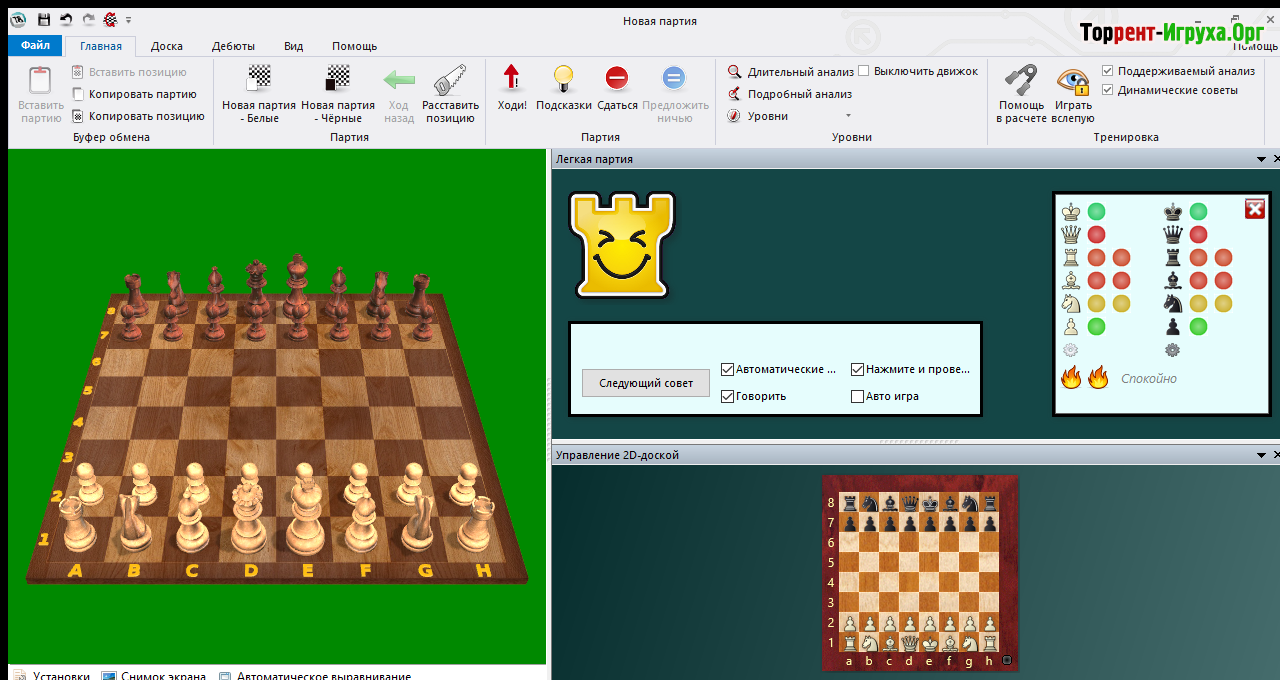This screenshot has height=680, width=1280.
Task: Enable Выключить движок checkbox
Action: 864,71
